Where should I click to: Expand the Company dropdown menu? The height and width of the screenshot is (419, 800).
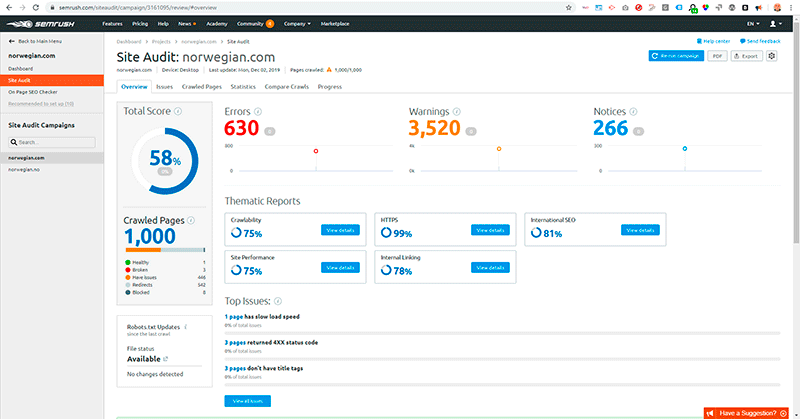tap(295, 22)
